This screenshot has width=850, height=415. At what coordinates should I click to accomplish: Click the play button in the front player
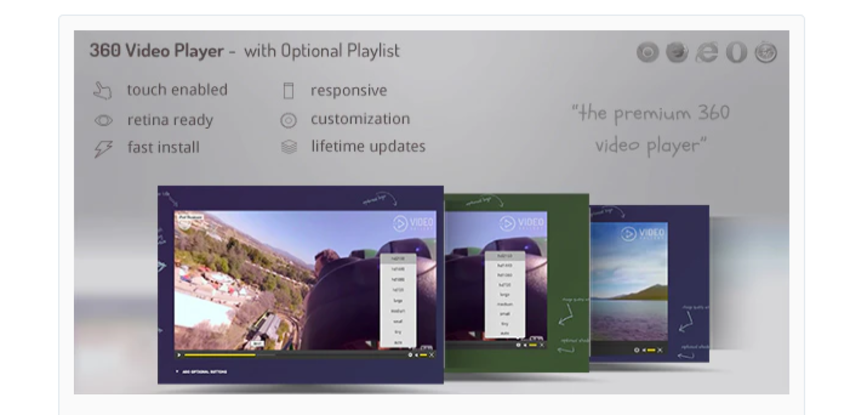179,355
